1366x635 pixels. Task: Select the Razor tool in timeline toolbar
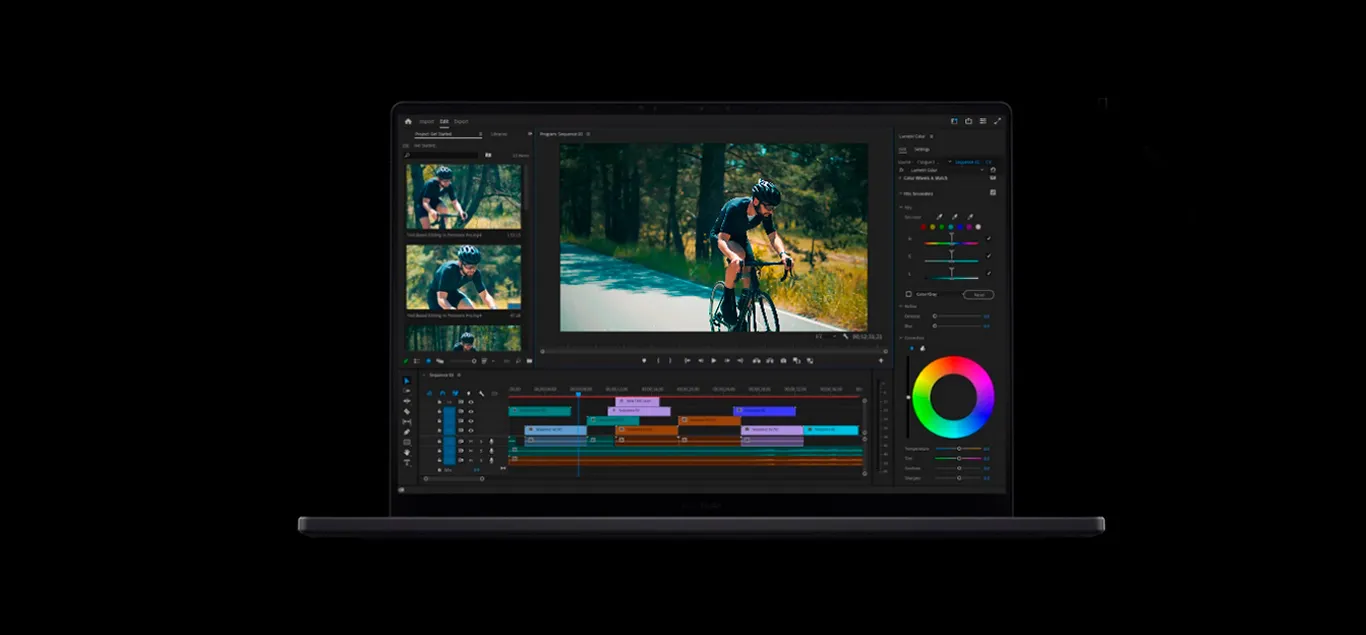(407, 411)
